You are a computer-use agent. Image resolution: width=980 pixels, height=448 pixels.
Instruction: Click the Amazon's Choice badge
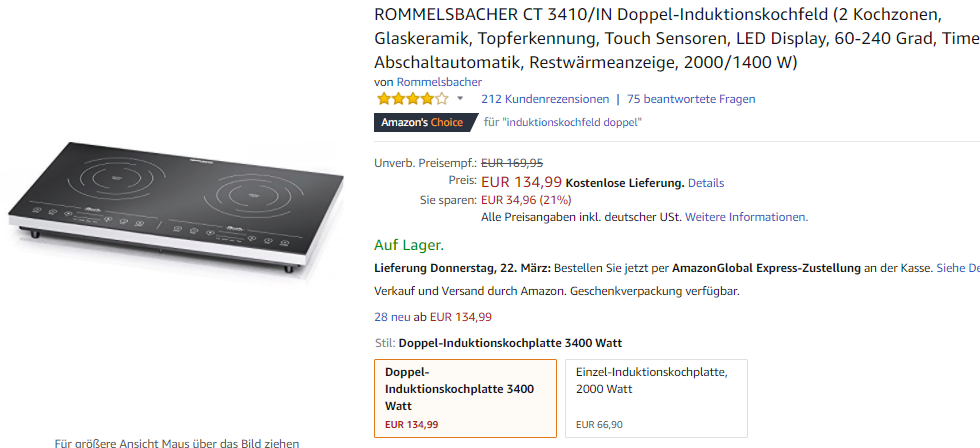[x=421, y=122]
